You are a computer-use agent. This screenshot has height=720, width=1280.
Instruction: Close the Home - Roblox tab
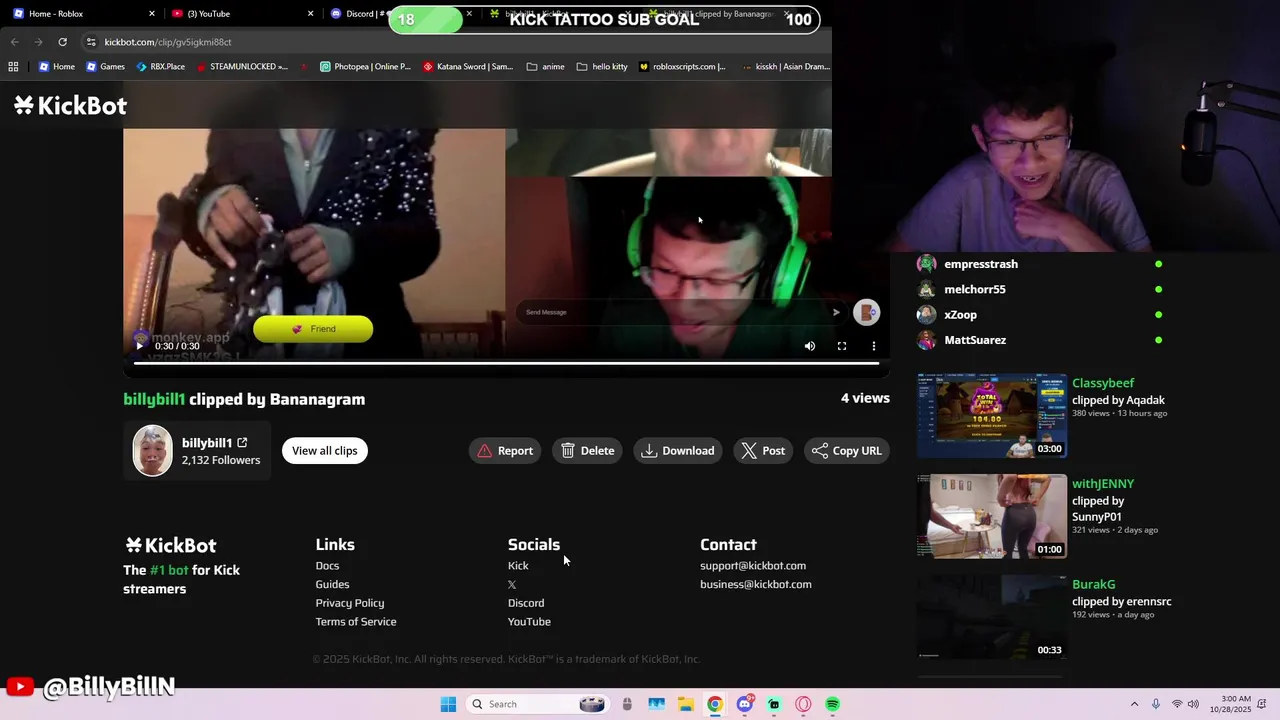152,14
